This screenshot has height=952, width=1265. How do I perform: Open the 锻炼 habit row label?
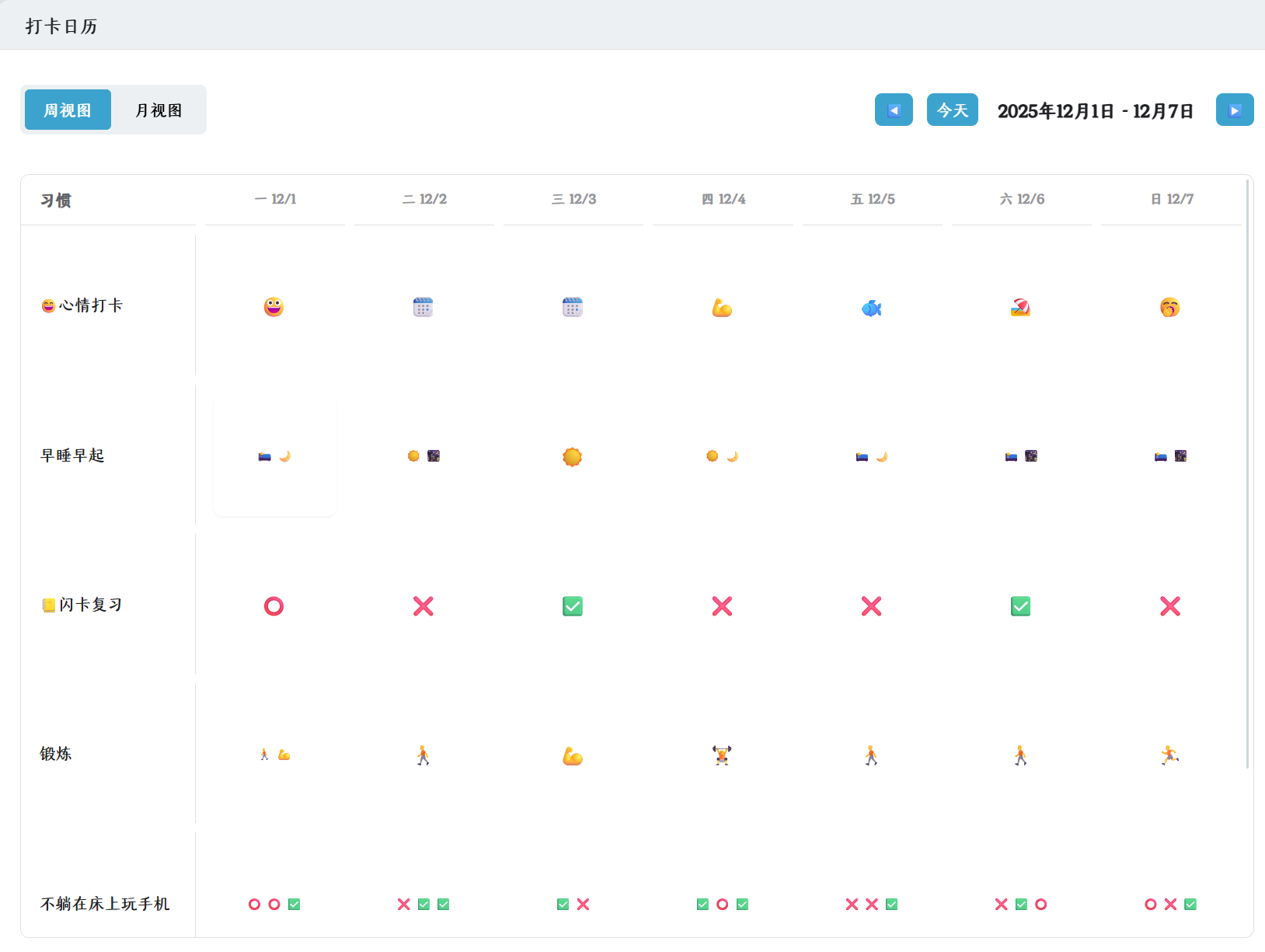point(56,754)
